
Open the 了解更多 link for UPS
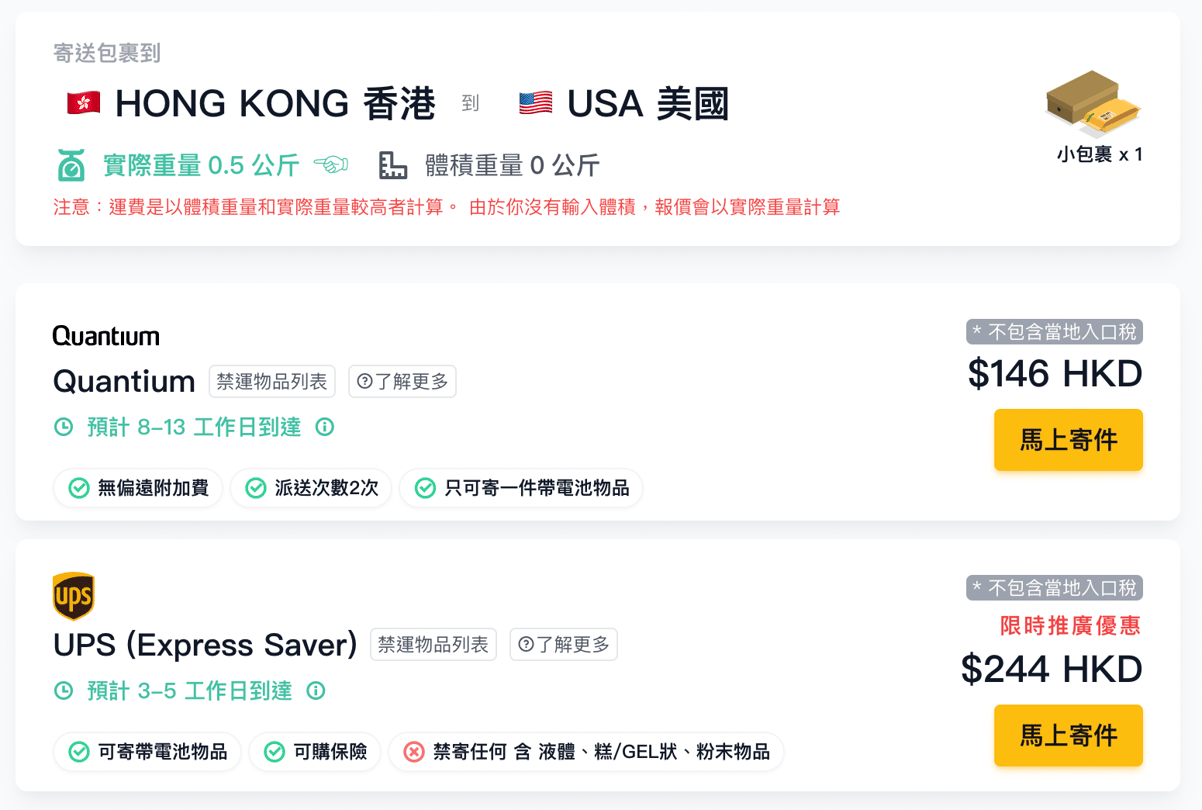[564, 645]
